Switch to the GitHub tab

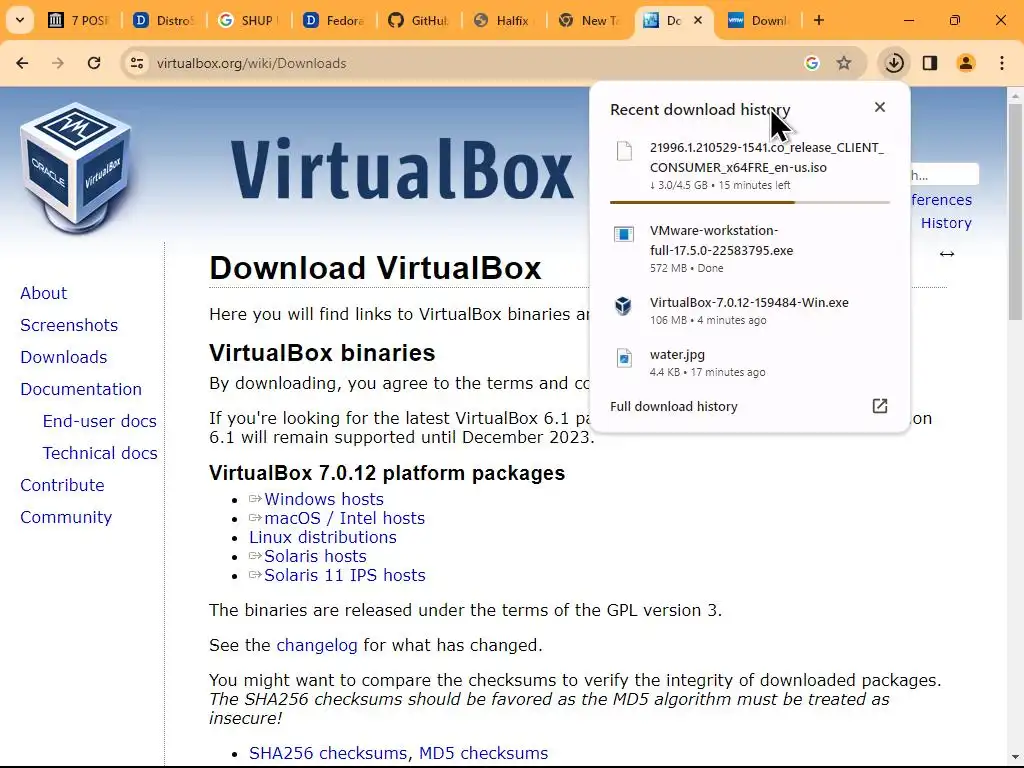(419, 20)
